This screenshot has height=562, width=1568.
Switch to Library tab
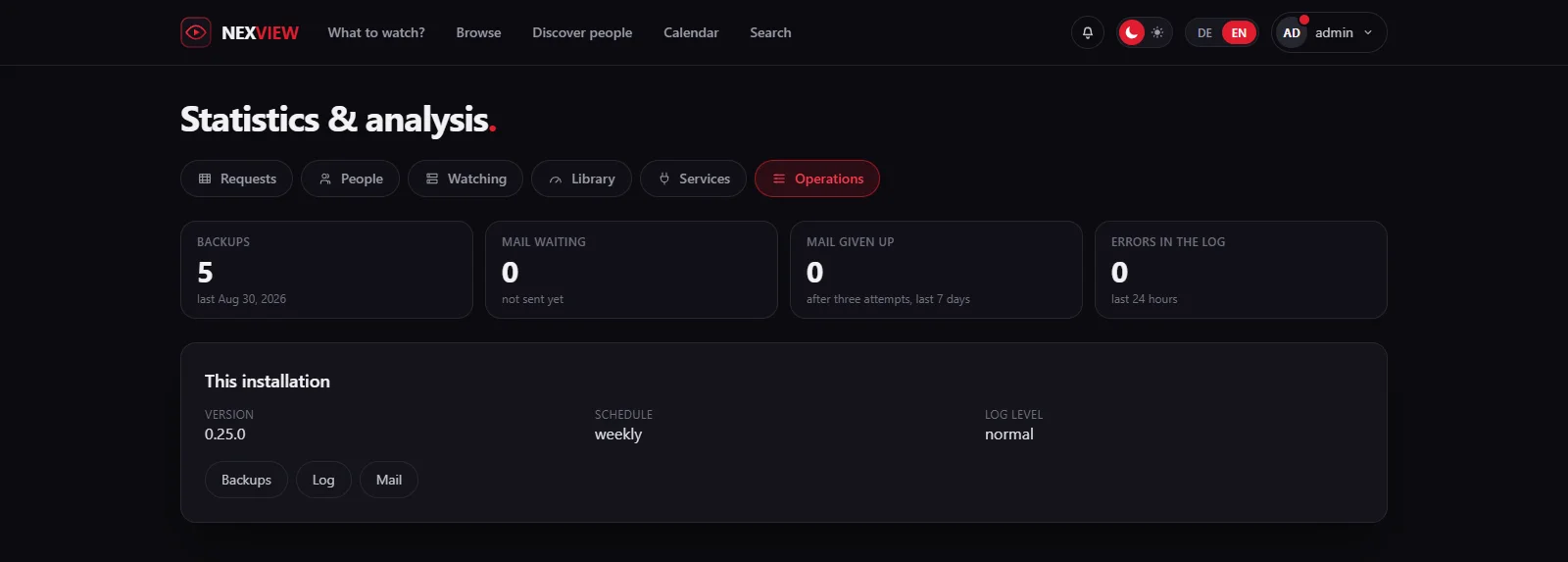click(x=581, y=179)
